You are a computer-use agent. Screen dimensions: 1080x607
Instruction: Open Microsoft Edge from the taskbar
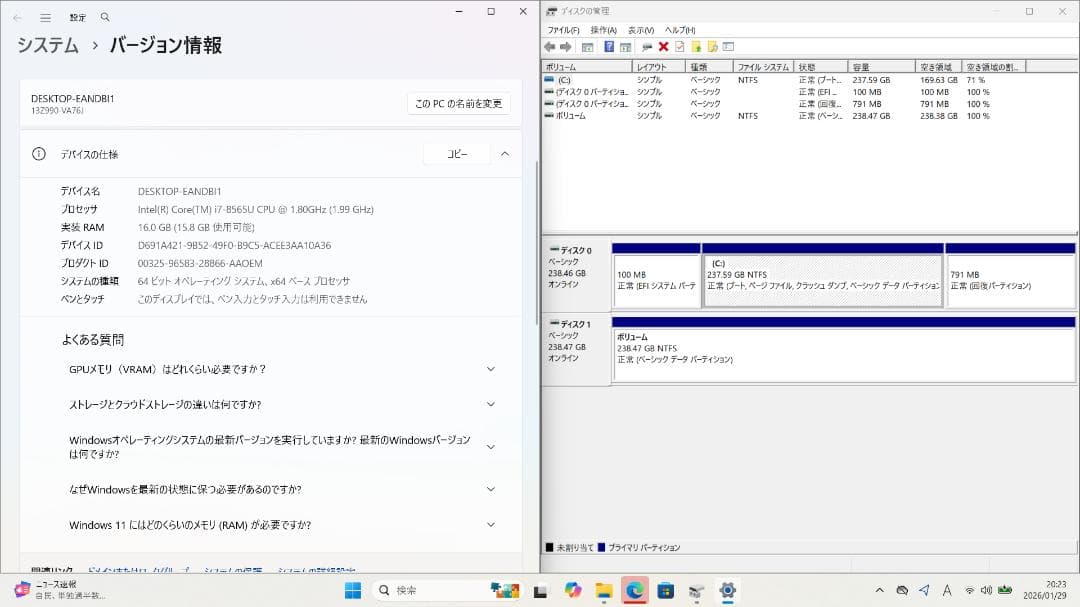[636, 590]
